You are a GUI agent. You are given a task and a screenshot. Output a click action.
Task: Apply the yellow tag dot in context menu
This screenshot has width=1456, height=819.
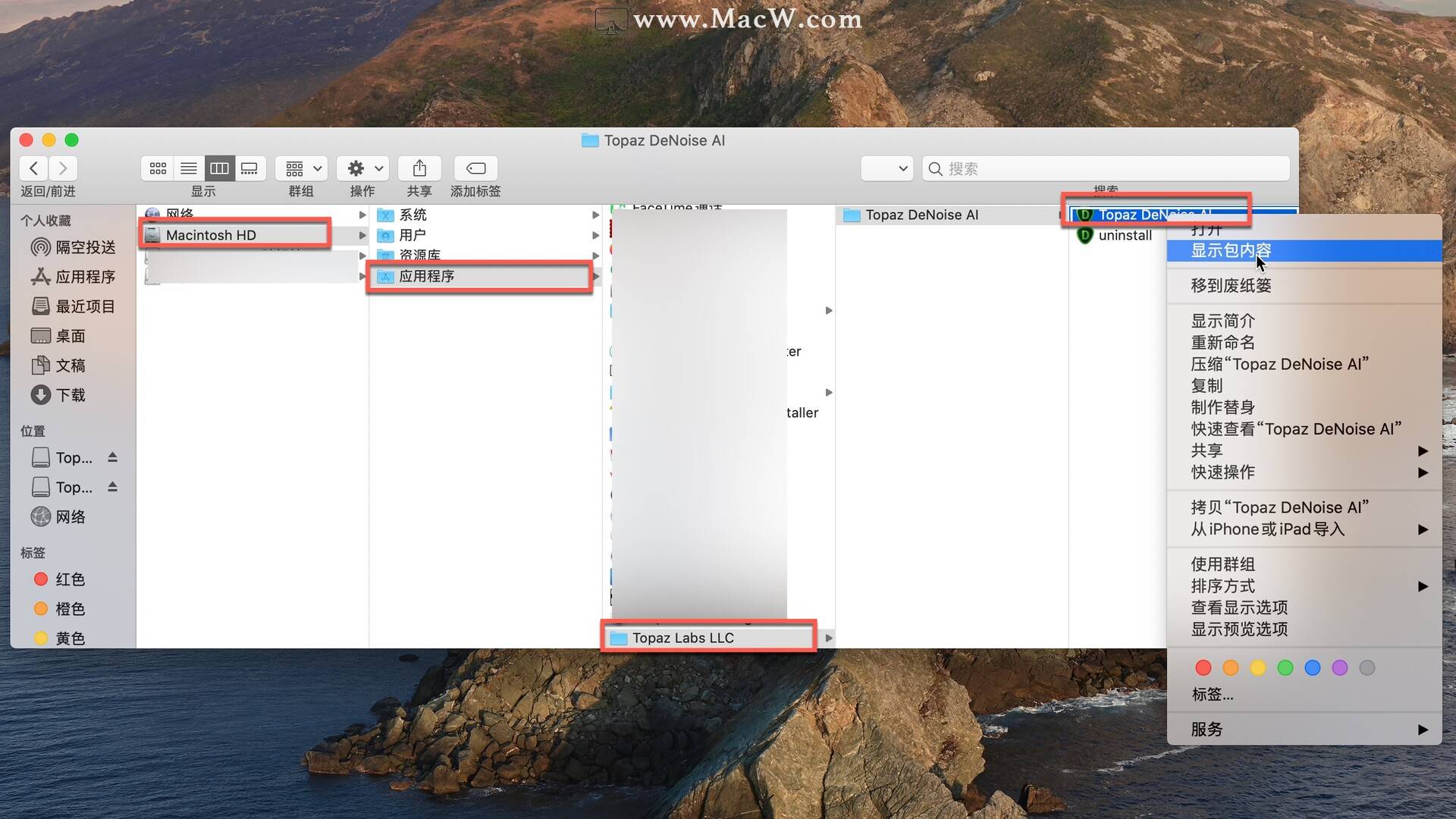pyautogui.click(x=1258, y=667)
